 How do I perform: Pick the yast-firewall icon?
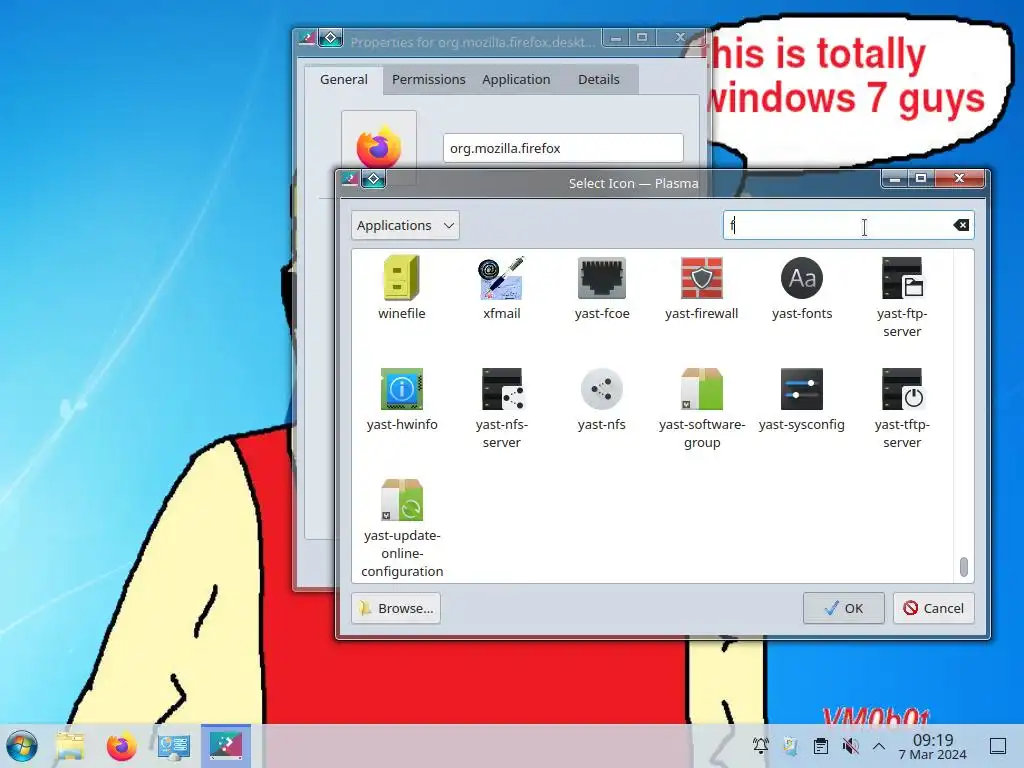point(701,279)
